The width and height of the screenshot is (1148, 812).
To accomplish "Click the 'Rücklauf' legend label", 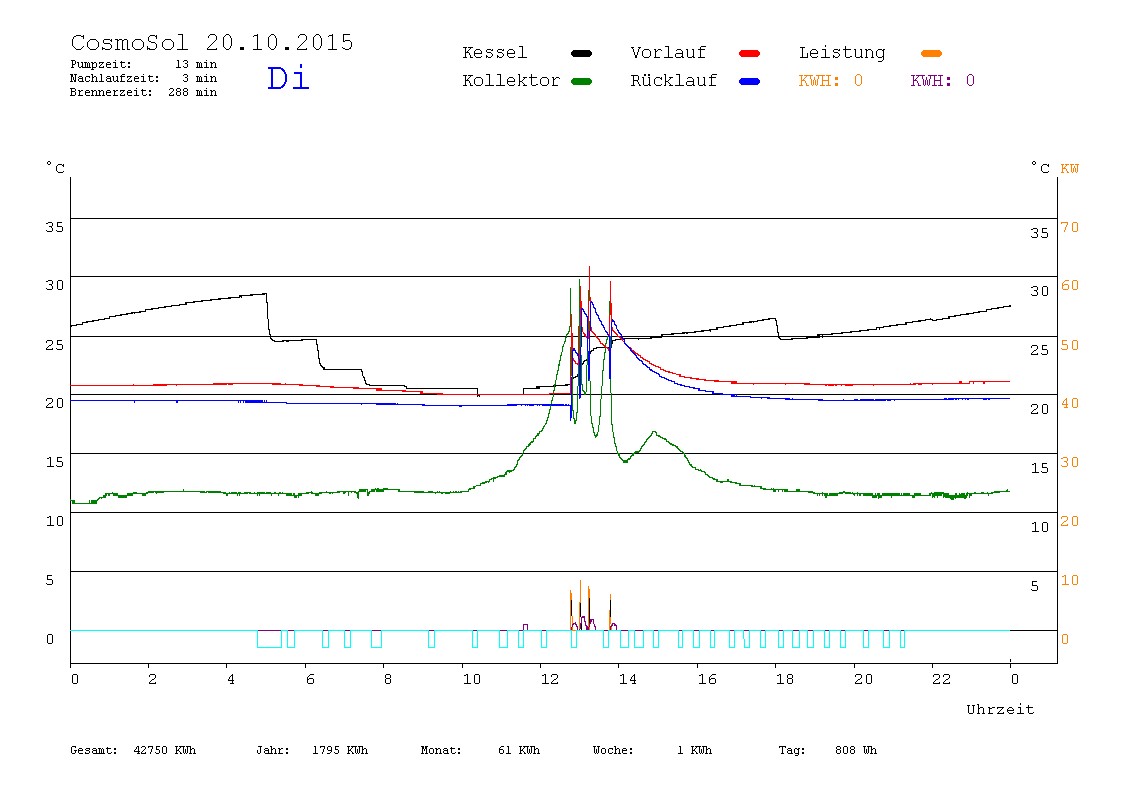I will [x=674, y=81].
